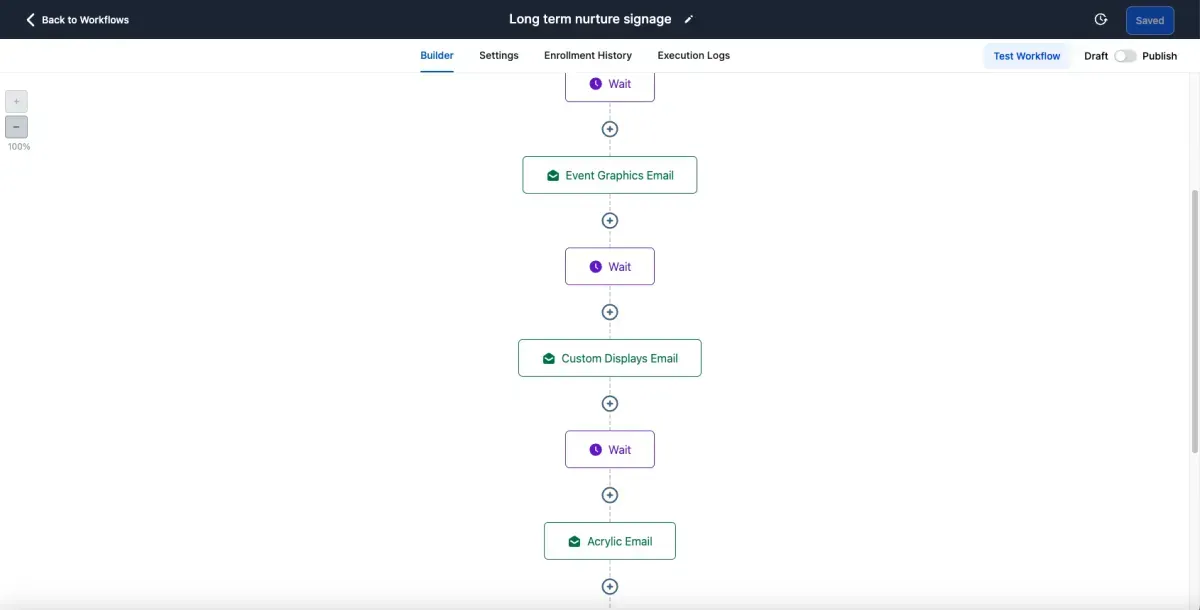
Task: Click envelope icon on Acrylic Email
Action: [575, 542]
